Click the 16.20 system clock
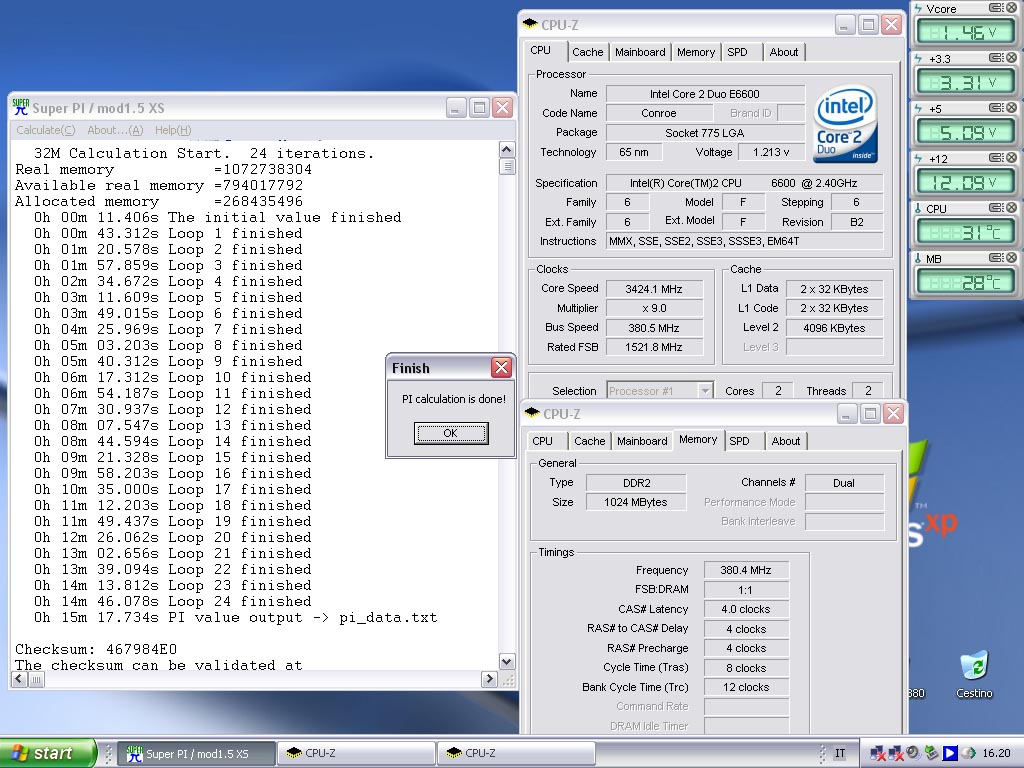 pyautogui.click(x=997, y=753)
